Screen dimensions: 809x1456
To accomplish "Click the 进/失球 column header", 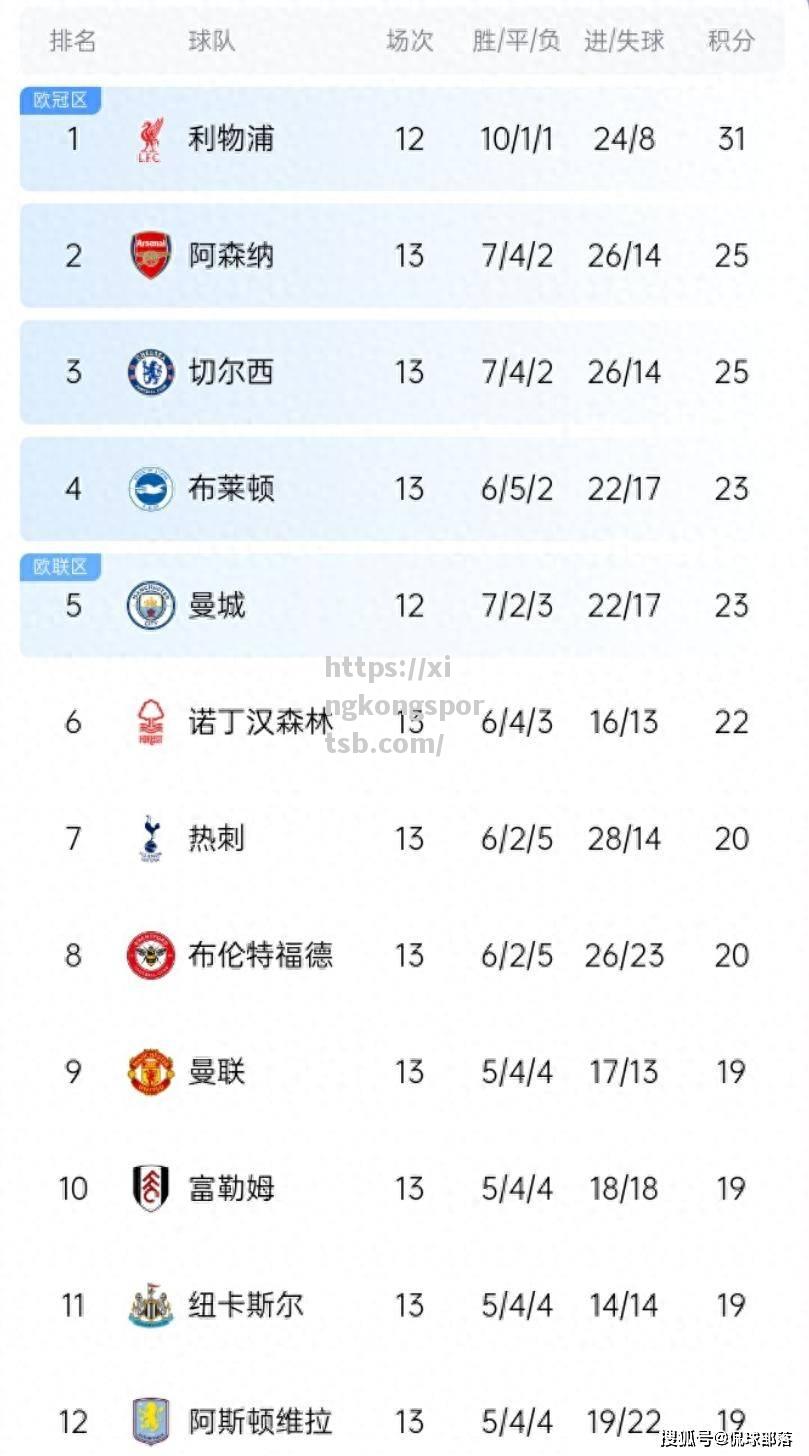I will 624,41.
